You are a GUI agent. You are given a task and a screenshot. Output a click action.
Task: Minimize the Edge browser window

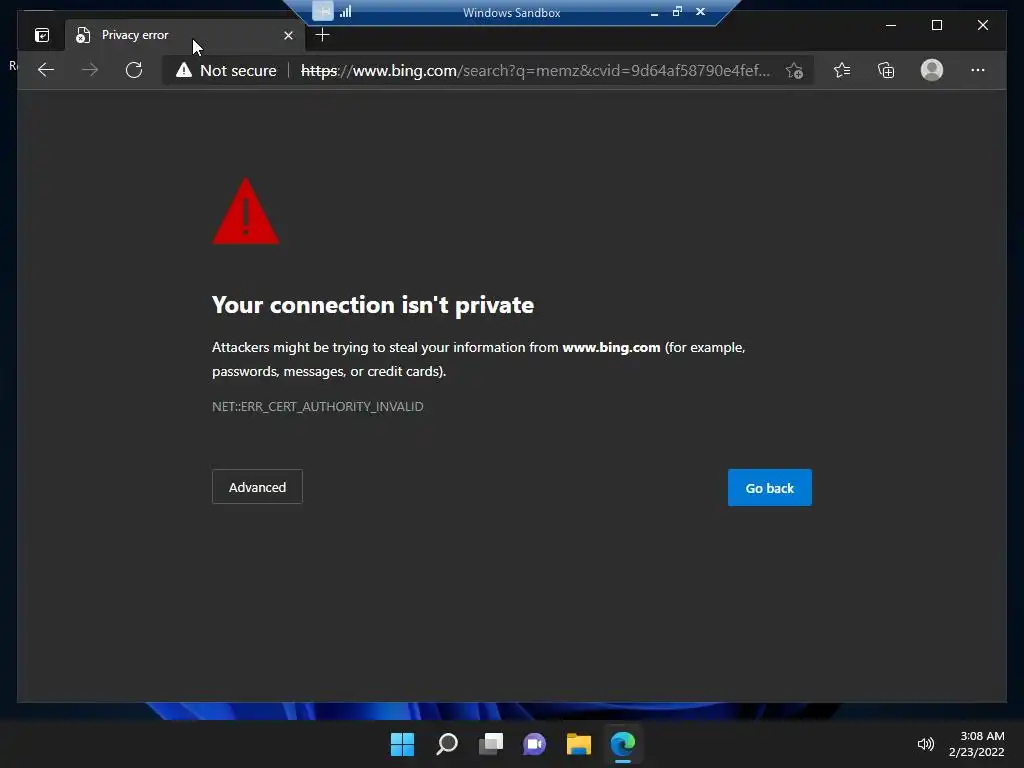tap(891, 25)
